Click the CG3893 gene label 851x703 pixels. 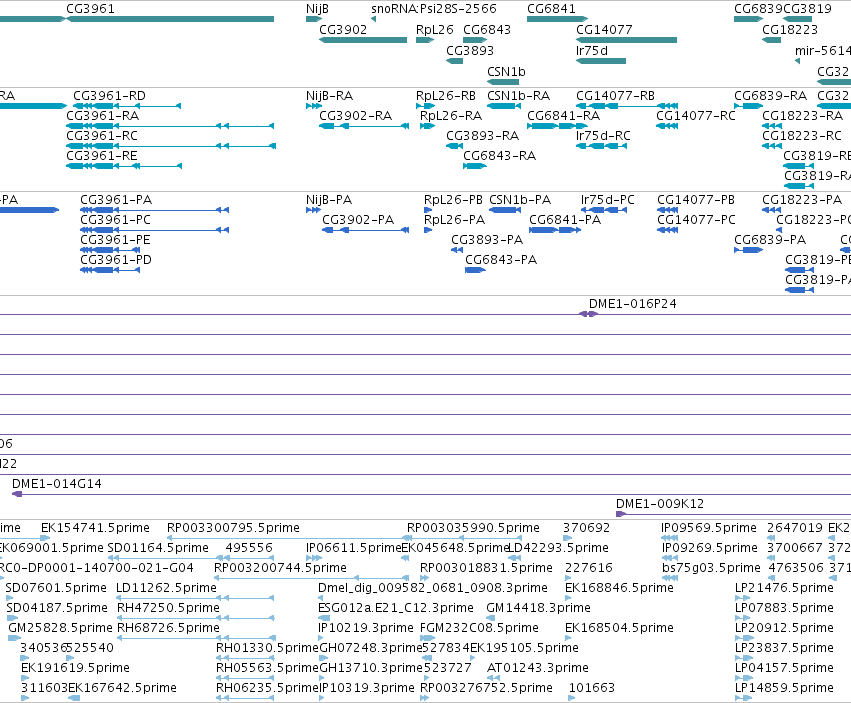point(470,51)
